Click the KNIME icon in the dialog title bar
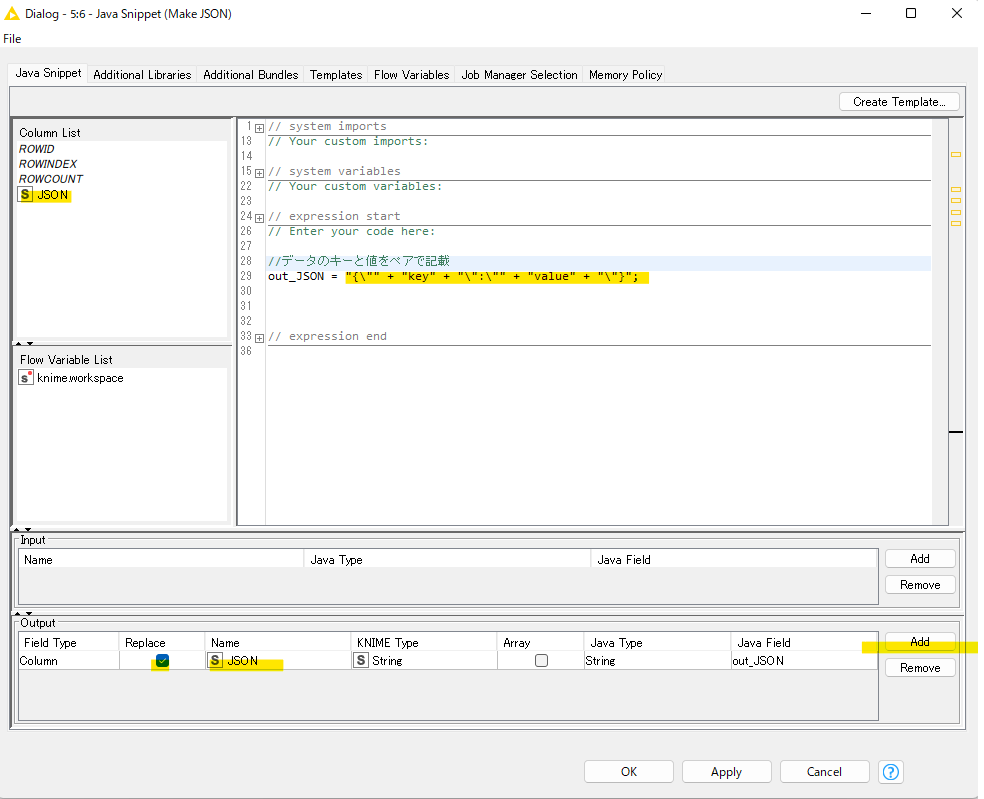The height and width of the screenshot is (799, 984). point(11,13)
